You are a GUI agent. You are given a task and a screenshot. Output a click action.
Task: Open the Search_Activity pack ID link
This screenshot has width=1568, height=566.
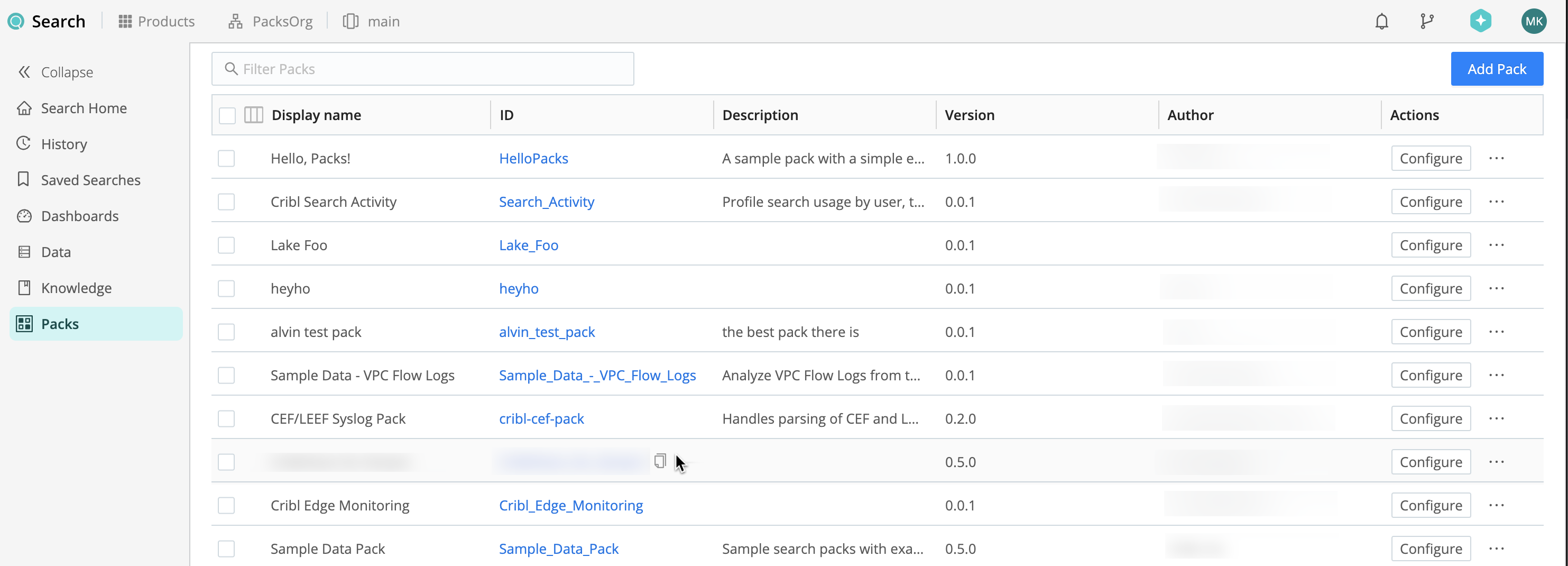[x=546, y=202]
